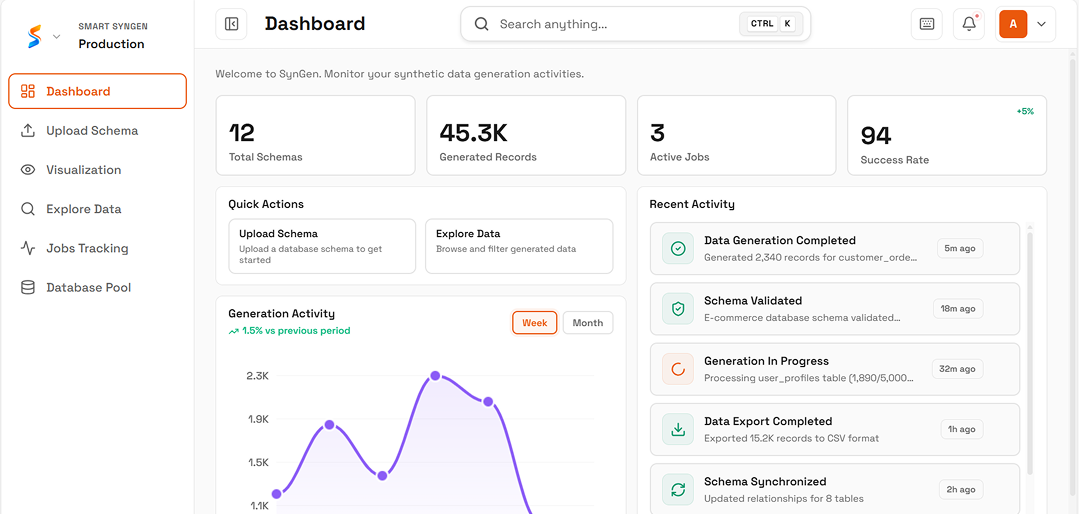Click the checkmark icon for Data Generation Completed
The height and width of the screenshot is (514, 1080).
(x=678, y=248)
